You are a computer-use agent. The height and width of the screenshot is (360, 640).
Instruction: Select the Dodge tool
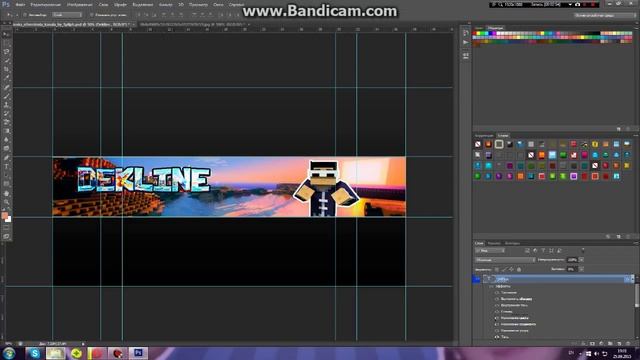7,149
